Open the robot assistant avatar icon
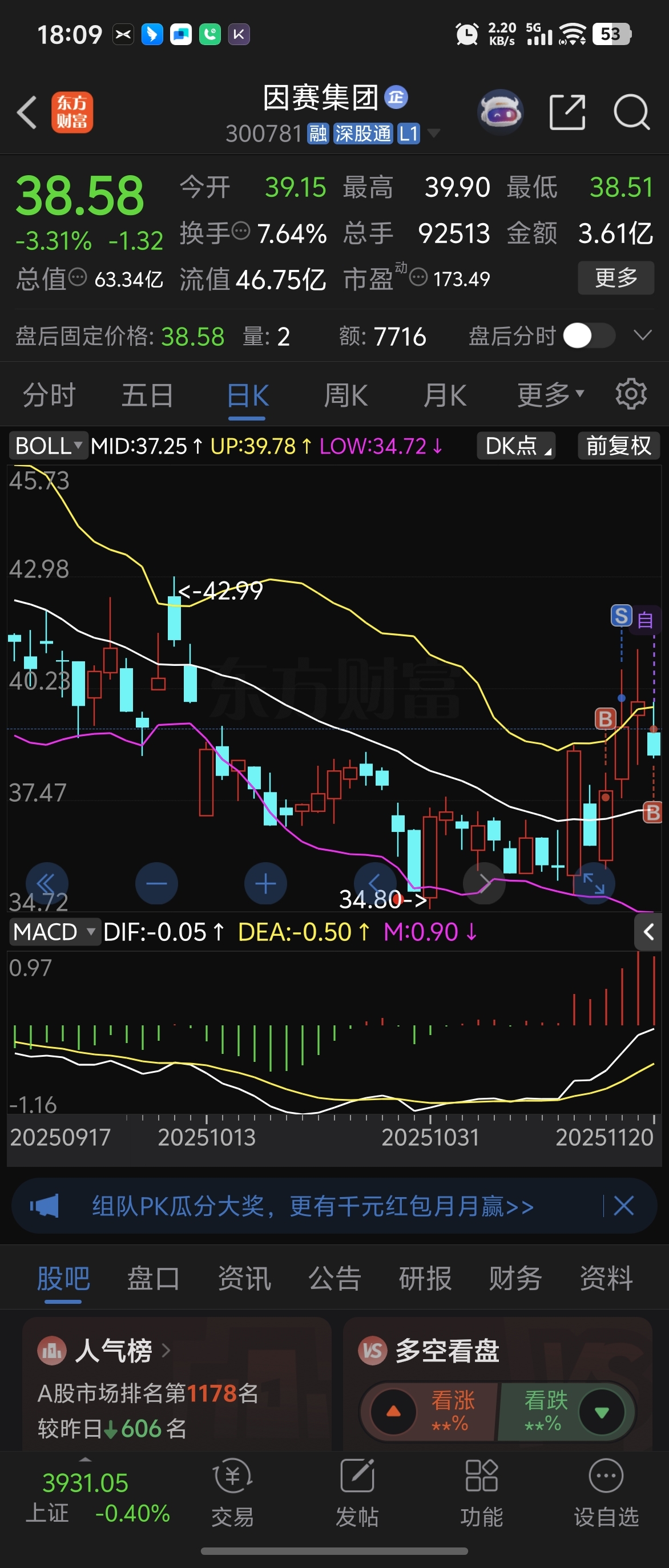669x1568 pixels. click(x=501, y=112)
